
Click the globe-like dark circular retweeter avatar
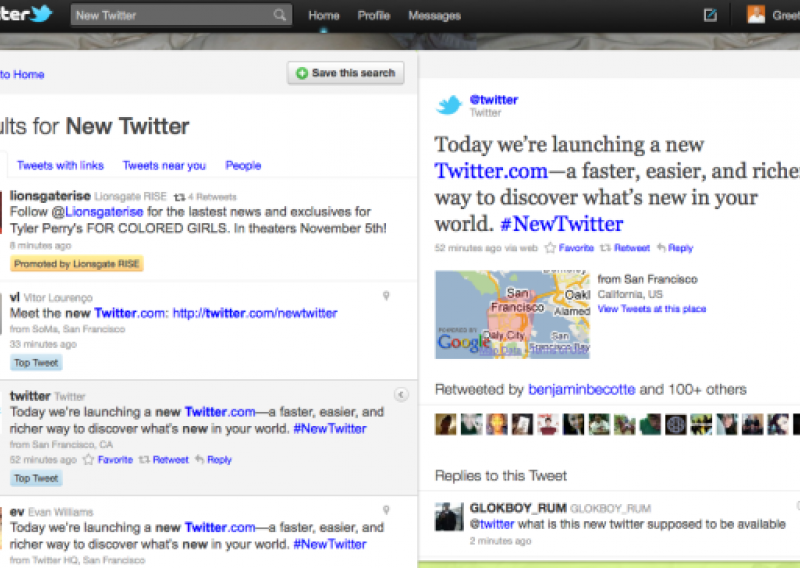click(x=676, y=424)
